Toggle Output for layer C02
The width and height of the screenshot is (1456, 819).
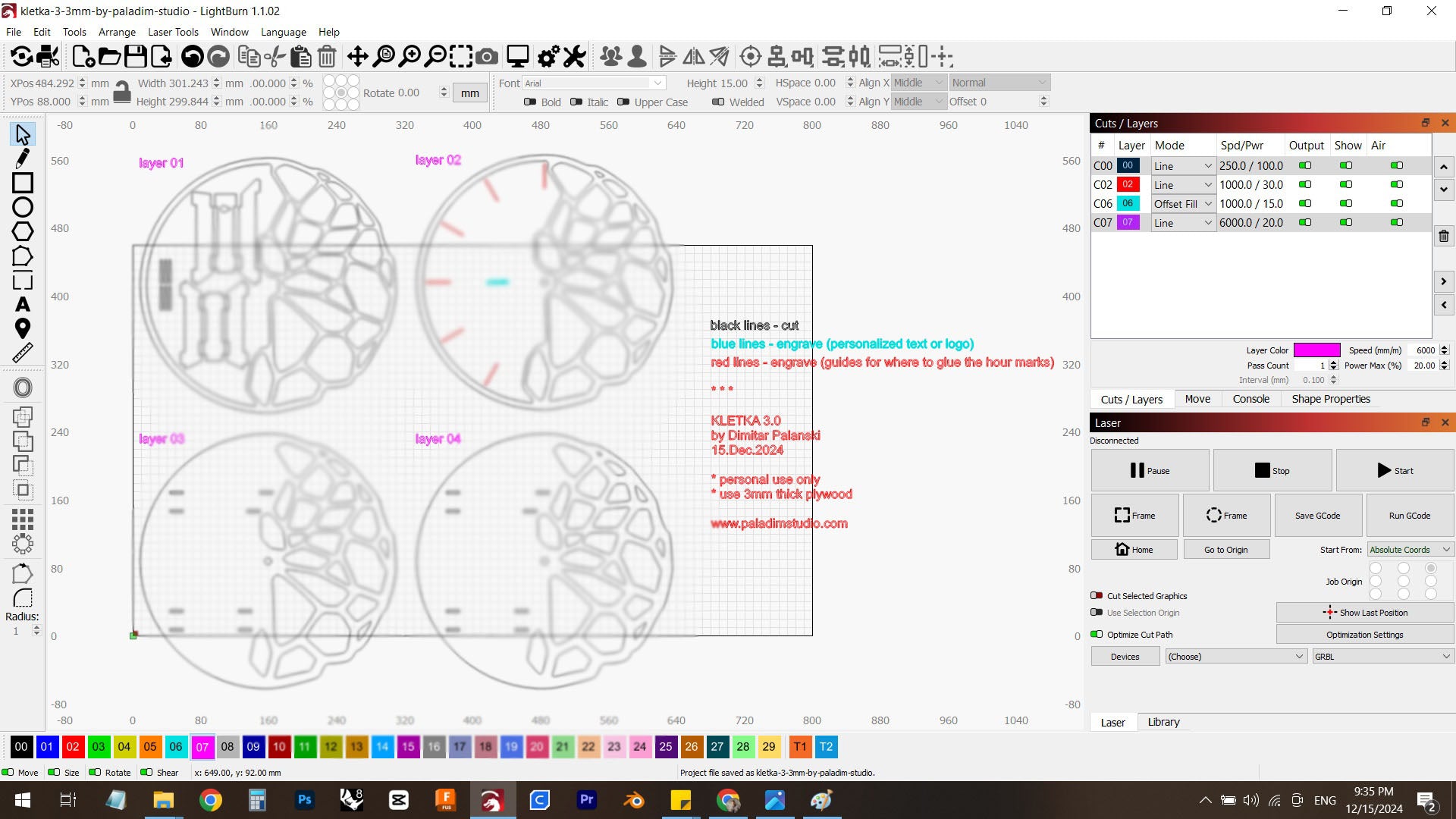click(1305, 184)
